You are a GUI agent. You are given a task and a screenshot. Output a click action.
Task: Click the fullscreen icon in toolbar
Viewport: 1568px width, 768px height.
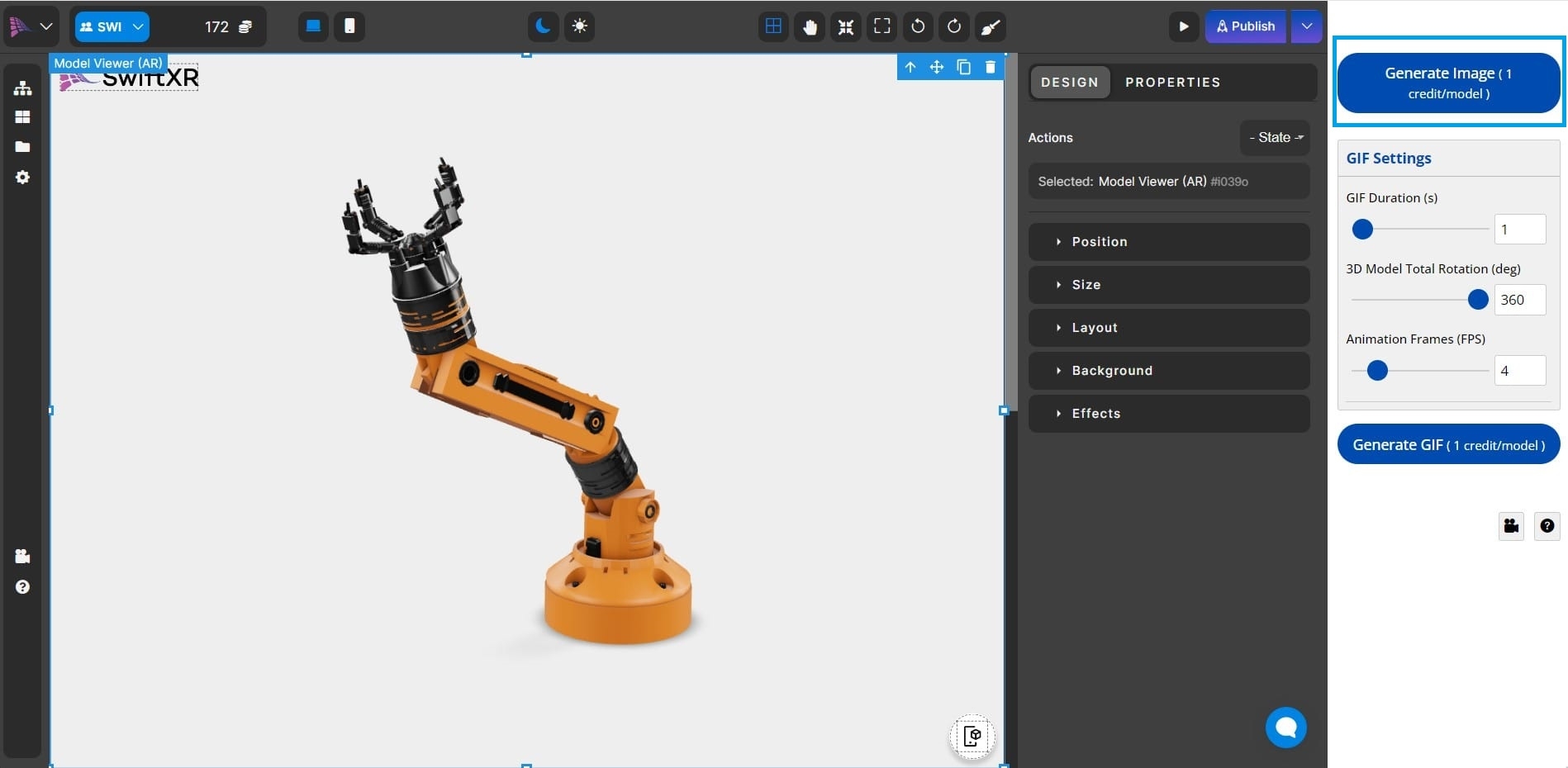[881, 26]
